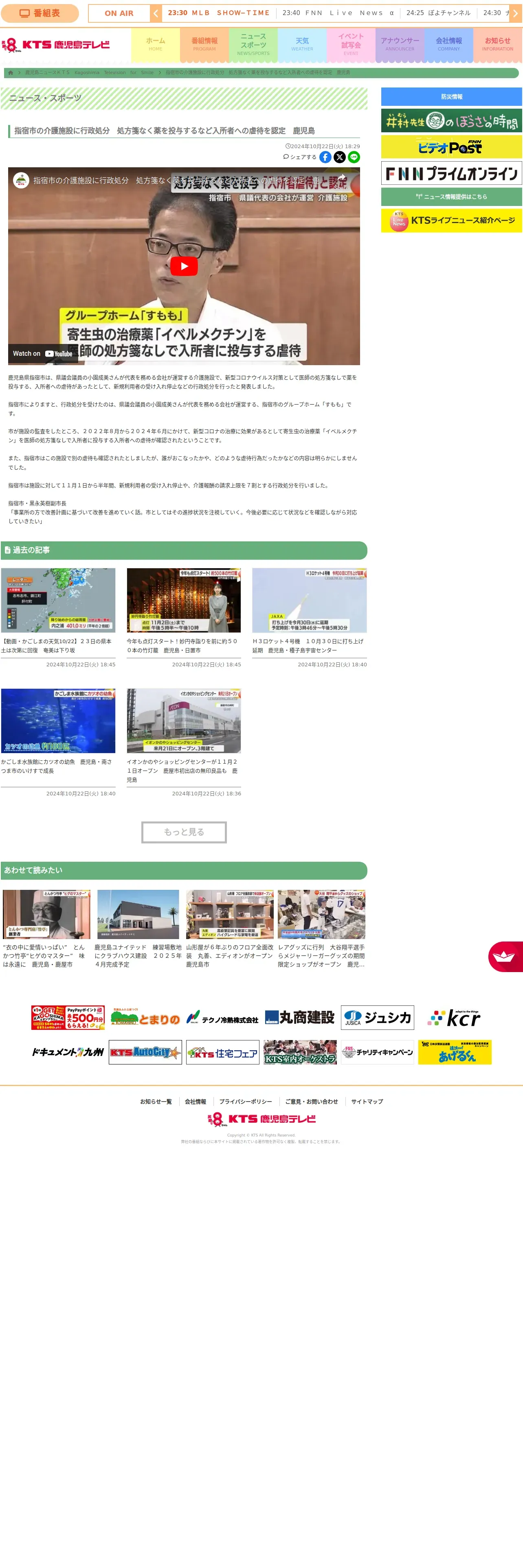This screenshot has height=1568, width=523.
Task: Click ニュース情報提供はこちら button
Action: pyautogui.click(x=451, y=197)
